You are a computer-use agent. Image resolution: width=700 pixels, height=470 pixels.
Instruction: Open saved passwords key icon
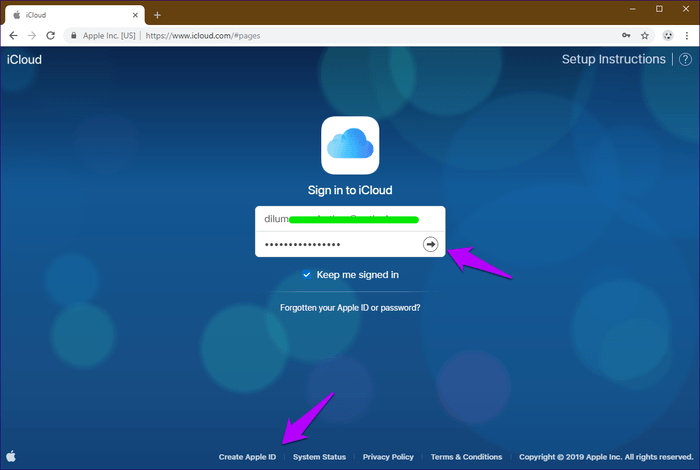(626, 36)
